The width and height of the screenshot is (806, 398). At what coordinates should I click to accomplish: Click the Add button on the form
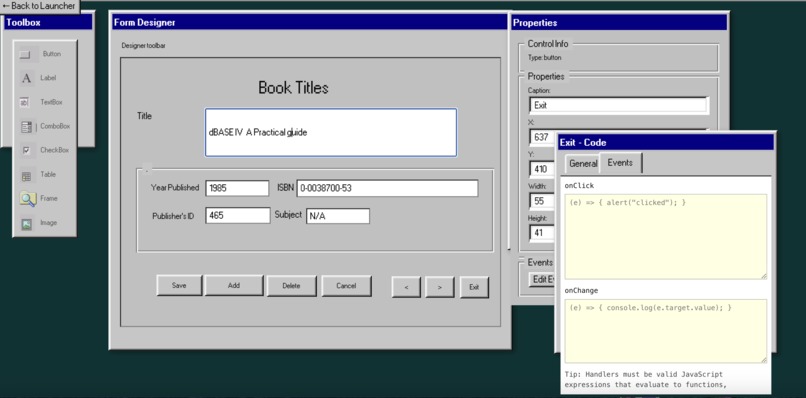[234, 285]
